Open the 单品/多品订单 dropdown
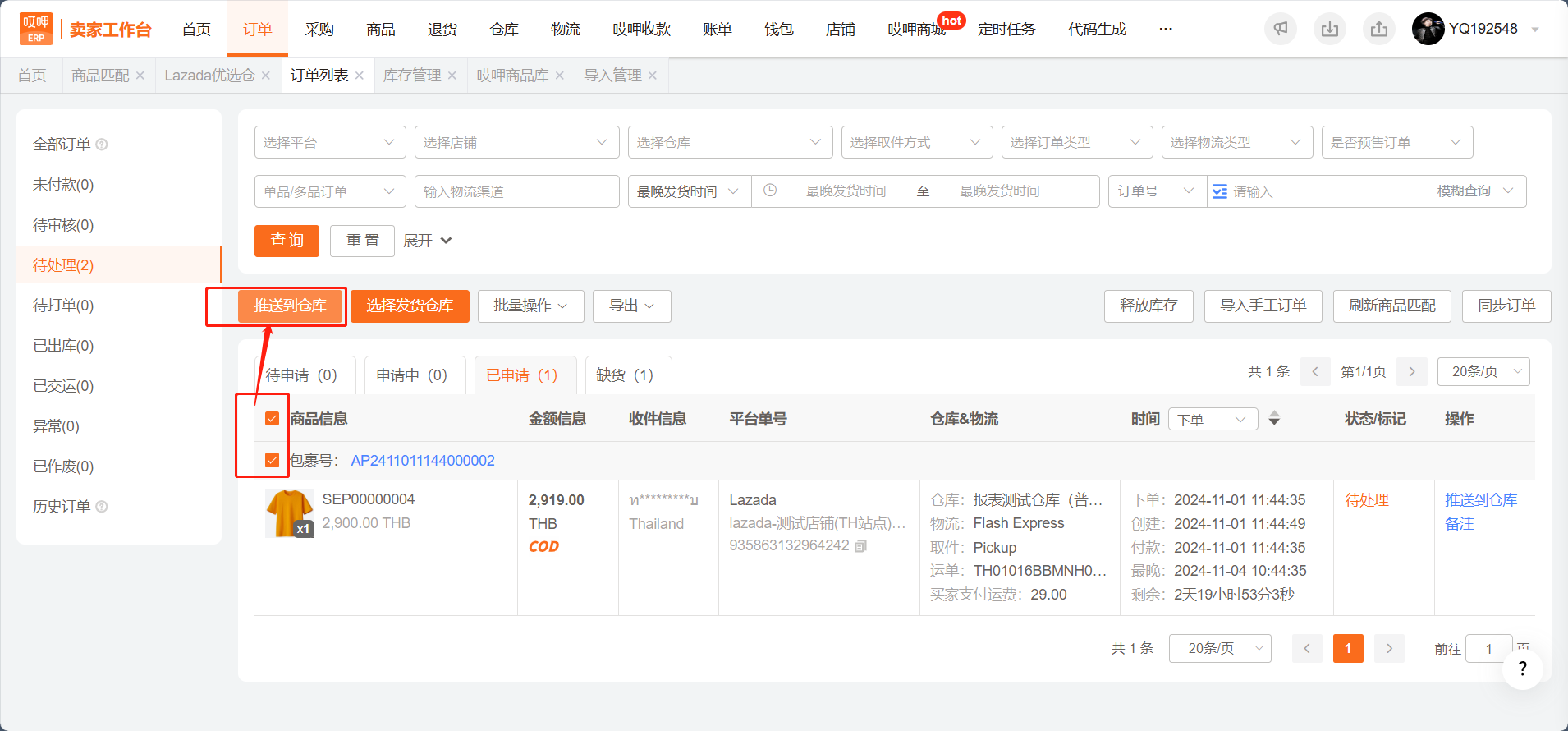The height and width of the screenshot is (731, 1568). (330, 191)
